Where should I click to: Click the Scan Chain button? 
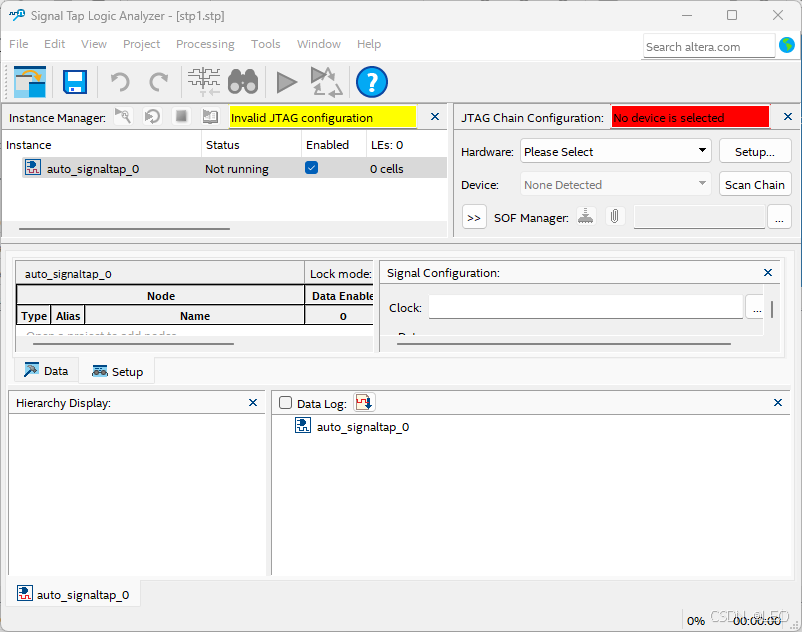pos(755,185)
